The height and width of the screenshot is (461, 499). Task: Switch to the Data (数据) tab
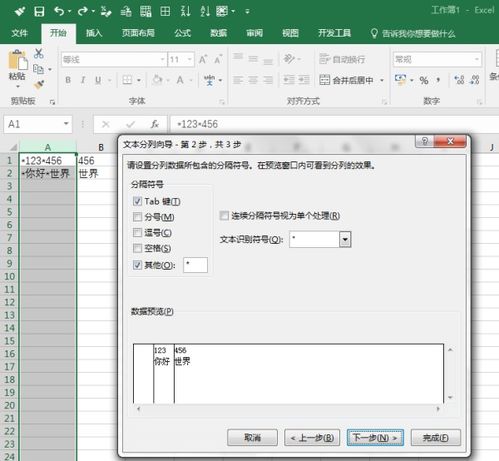pos(218,33)
